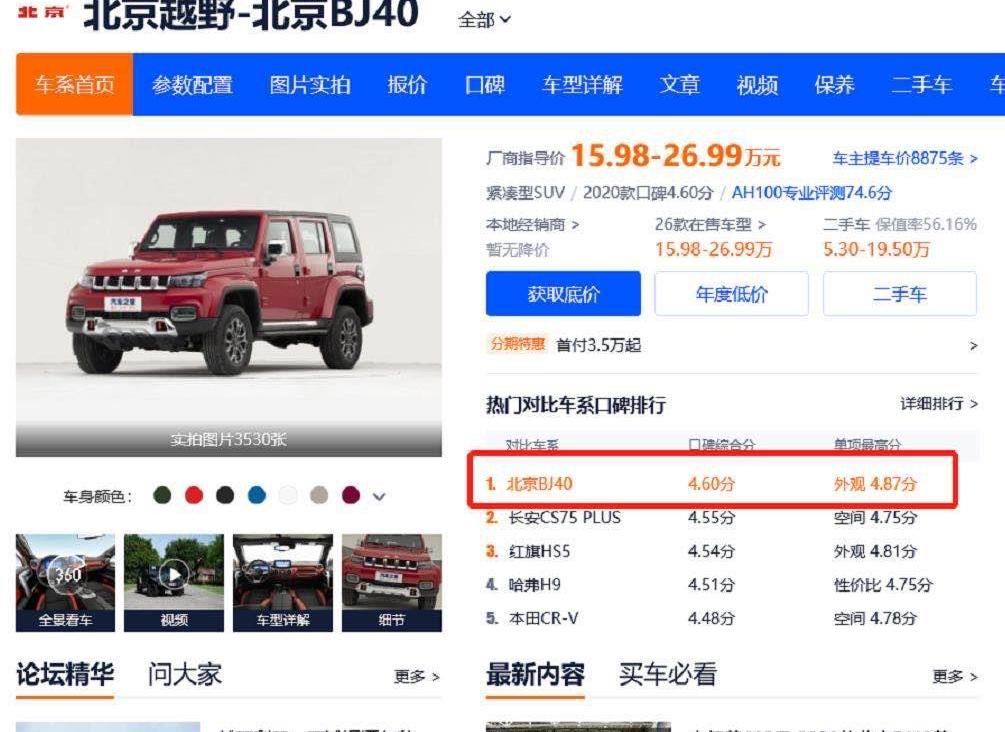The width and height of the screenshot is (1005, 732).
Task: Click the 15.98-26.99万 in-sale price
Action: (x=713, y=249)
